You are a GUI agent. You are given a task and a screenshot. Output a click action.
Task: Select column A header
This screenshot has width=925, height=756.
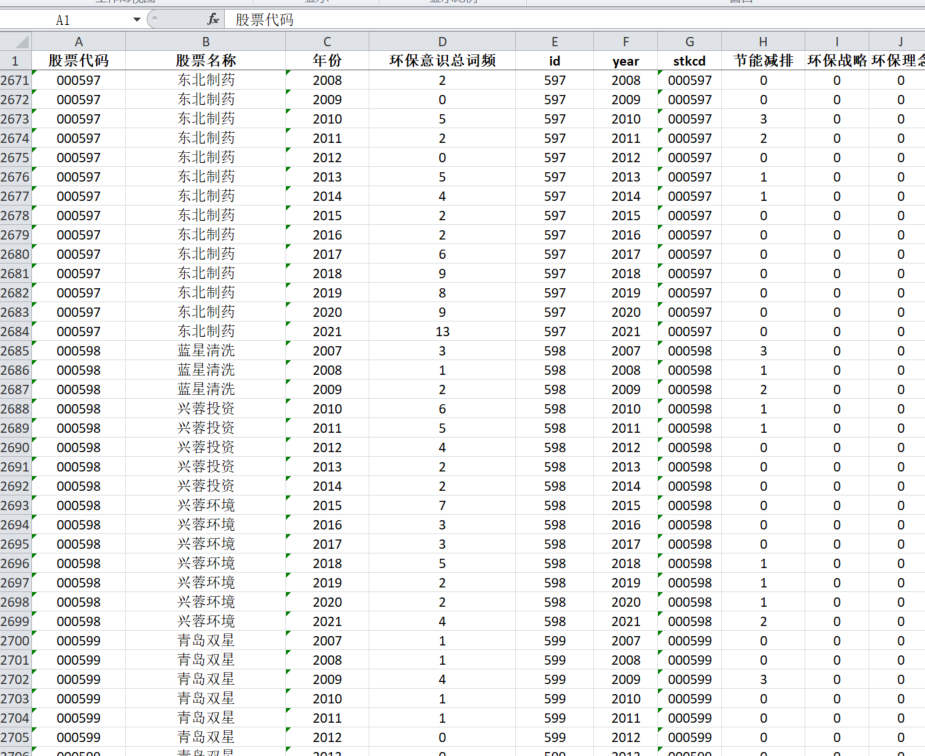[x=78, y=42]
